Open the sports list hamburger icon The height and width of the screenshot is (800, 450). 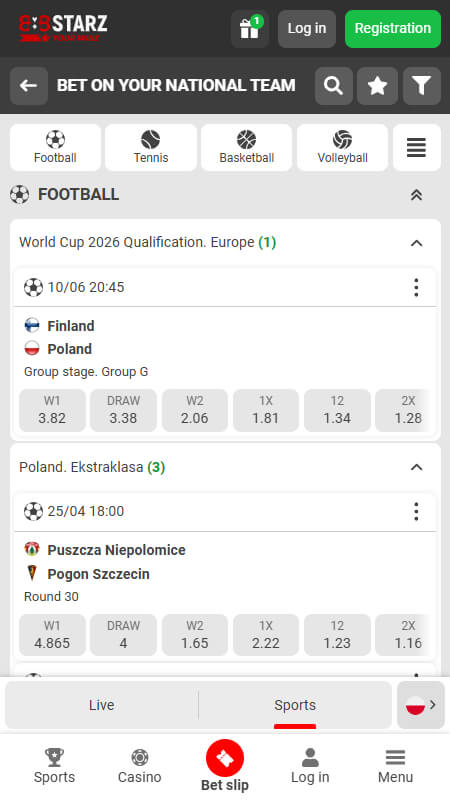(417, 147)
